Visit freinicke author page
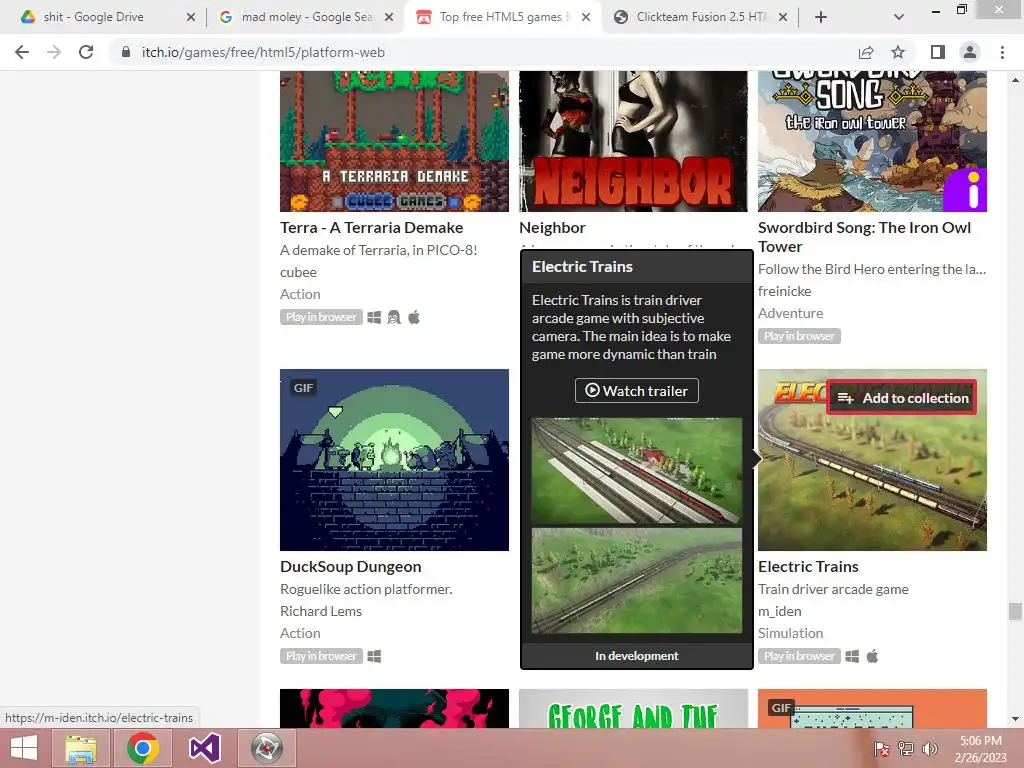This screenshot has height=768, width=1024. [x=785, y=291]
